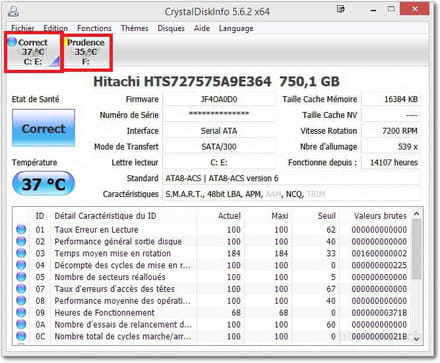
Task: Click the CrystalDiskInfo app icon in title bar
Action: (x=13, y=11)
